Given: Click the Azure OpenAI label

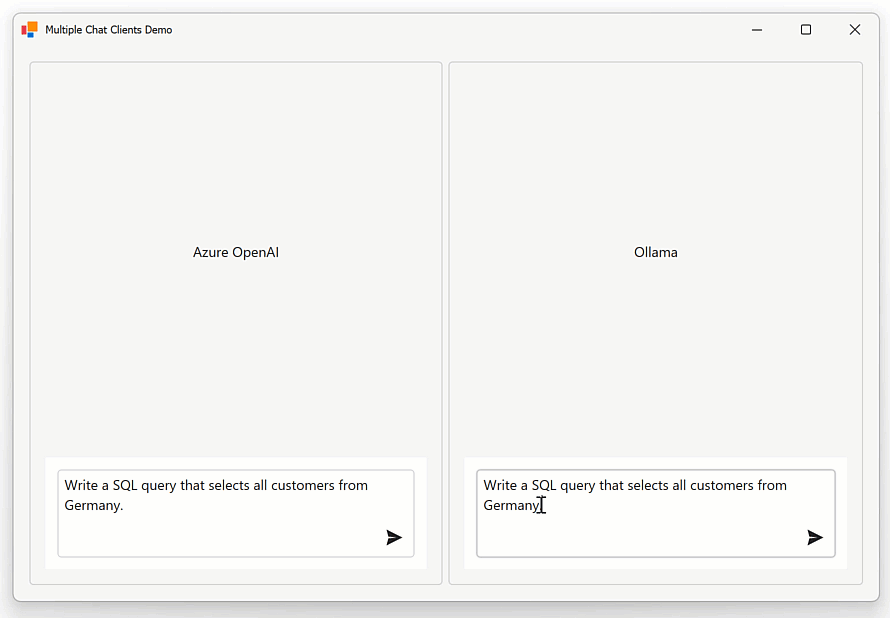Looking at the screenshot, I should pyautogui.click(x=235, y=252).
